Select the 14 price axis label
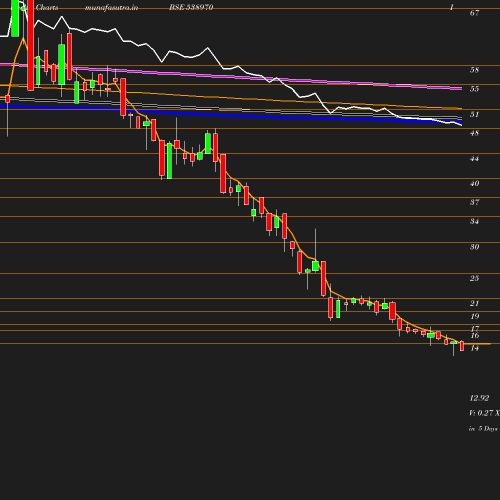Viewport: 500px width, 500px height. point(474,348)
